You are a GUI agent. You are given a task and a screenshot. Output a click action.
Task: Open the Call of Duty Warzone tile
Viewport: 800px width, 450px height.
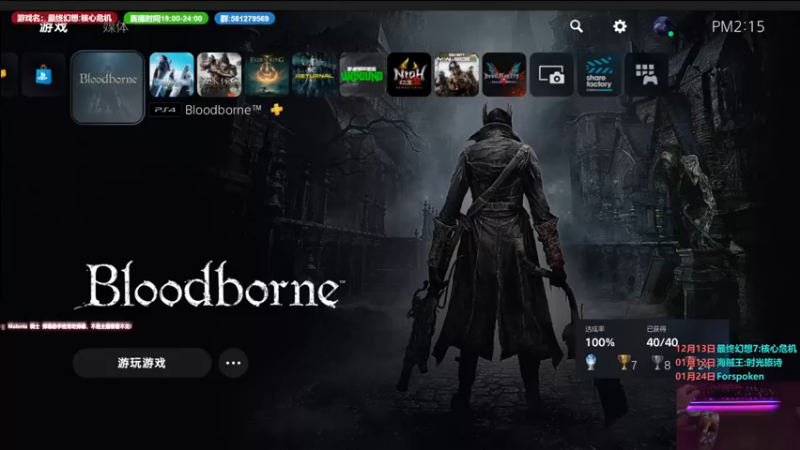click(457, 74)
